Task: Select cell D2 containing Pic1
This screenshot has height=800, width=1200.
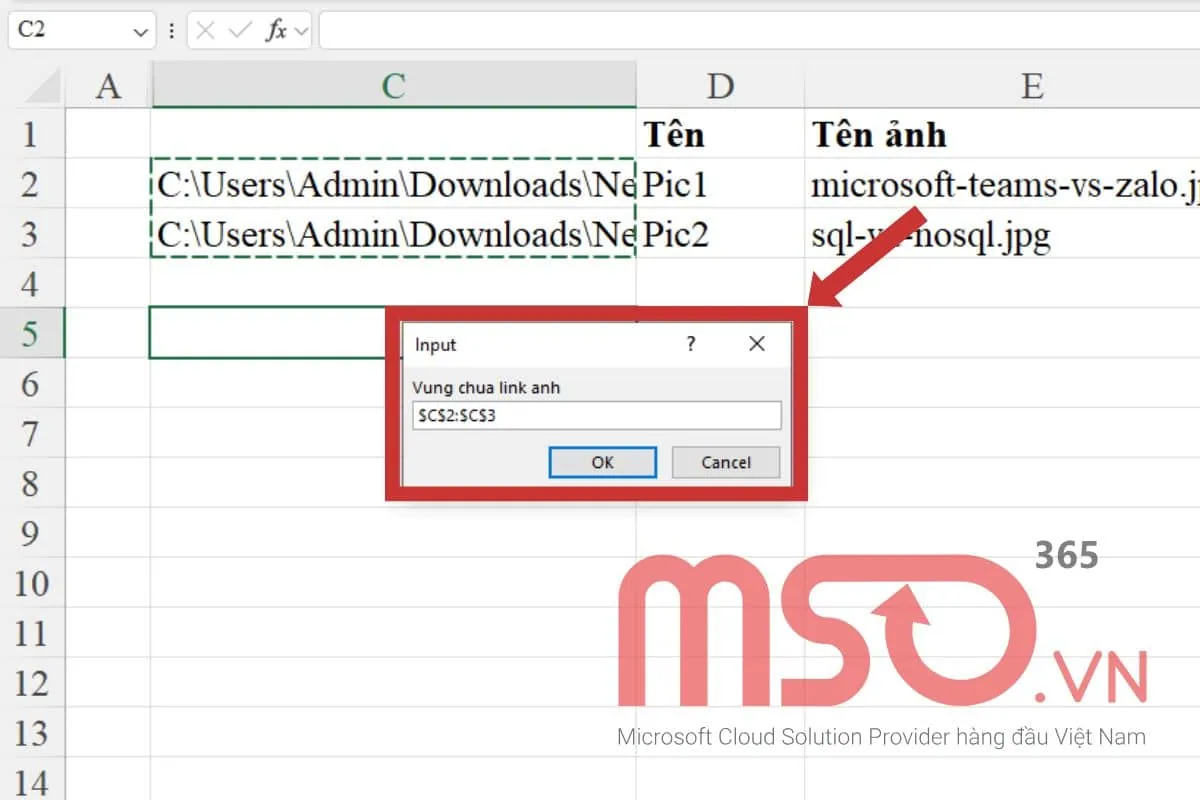Action: 718,184
